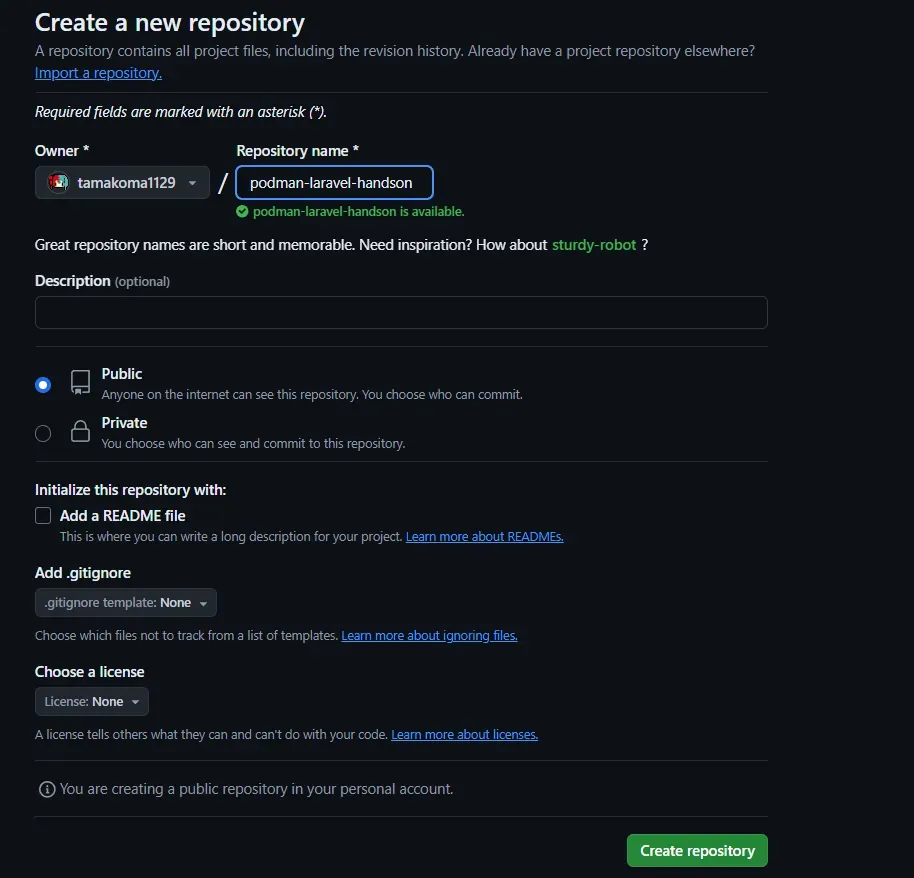The width and height of the screenshot is (914, 878).
Task: Focus the Description text field
Action: pos(401,313)
